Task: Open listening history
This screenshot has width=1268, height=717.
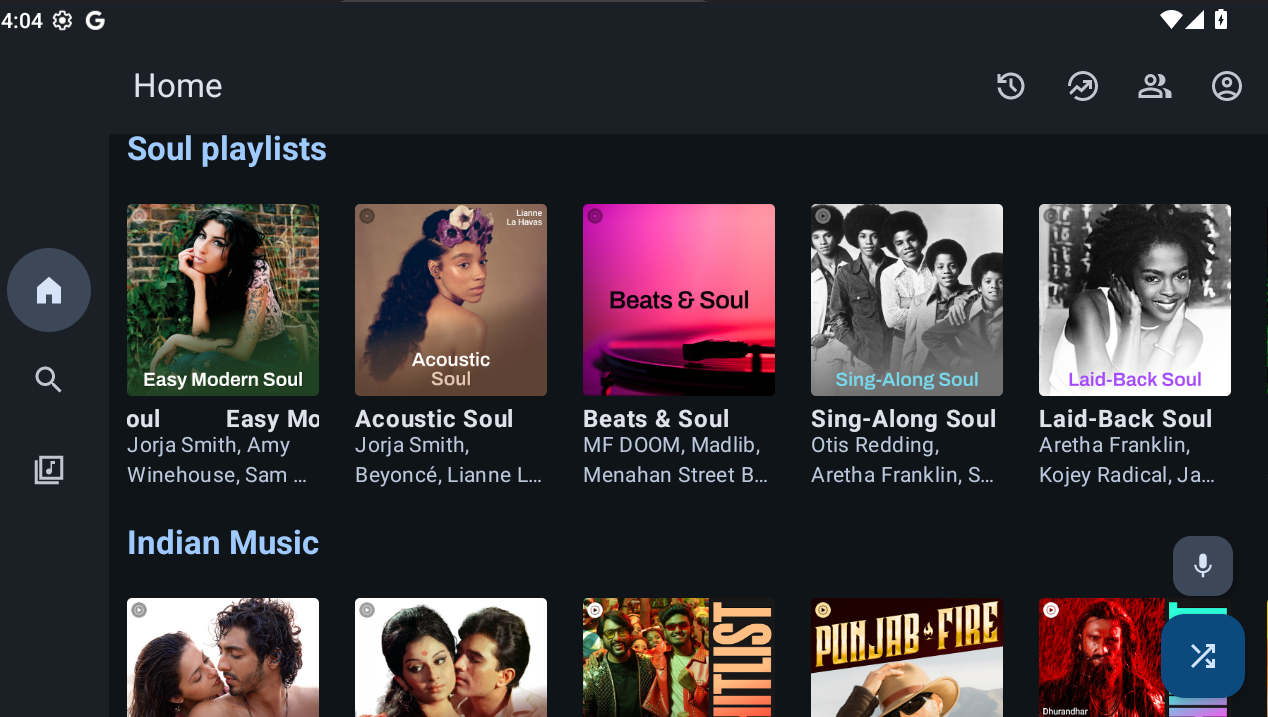Action: tap(1010, 87)
